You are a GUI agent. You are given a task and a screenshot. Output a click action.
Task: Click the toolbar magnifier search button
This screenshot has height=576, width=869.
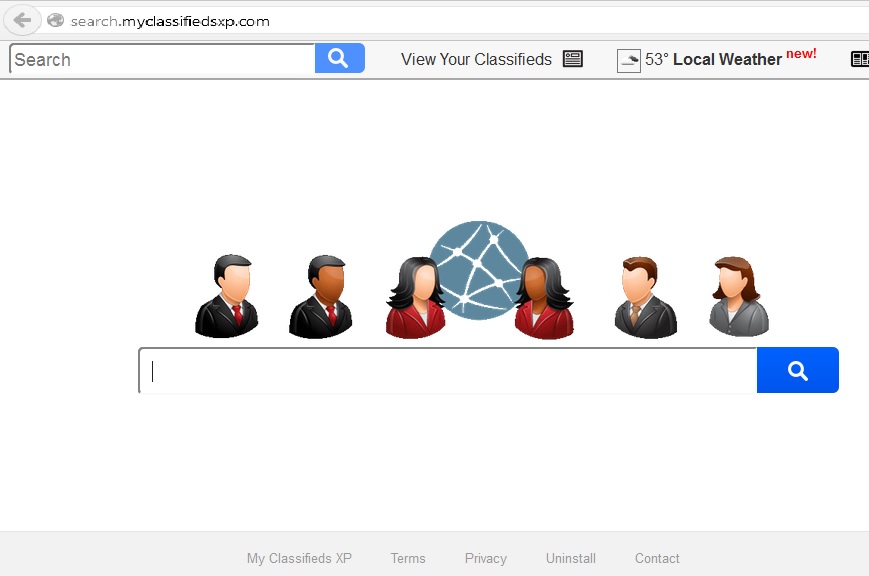click(x=339, y=58)
